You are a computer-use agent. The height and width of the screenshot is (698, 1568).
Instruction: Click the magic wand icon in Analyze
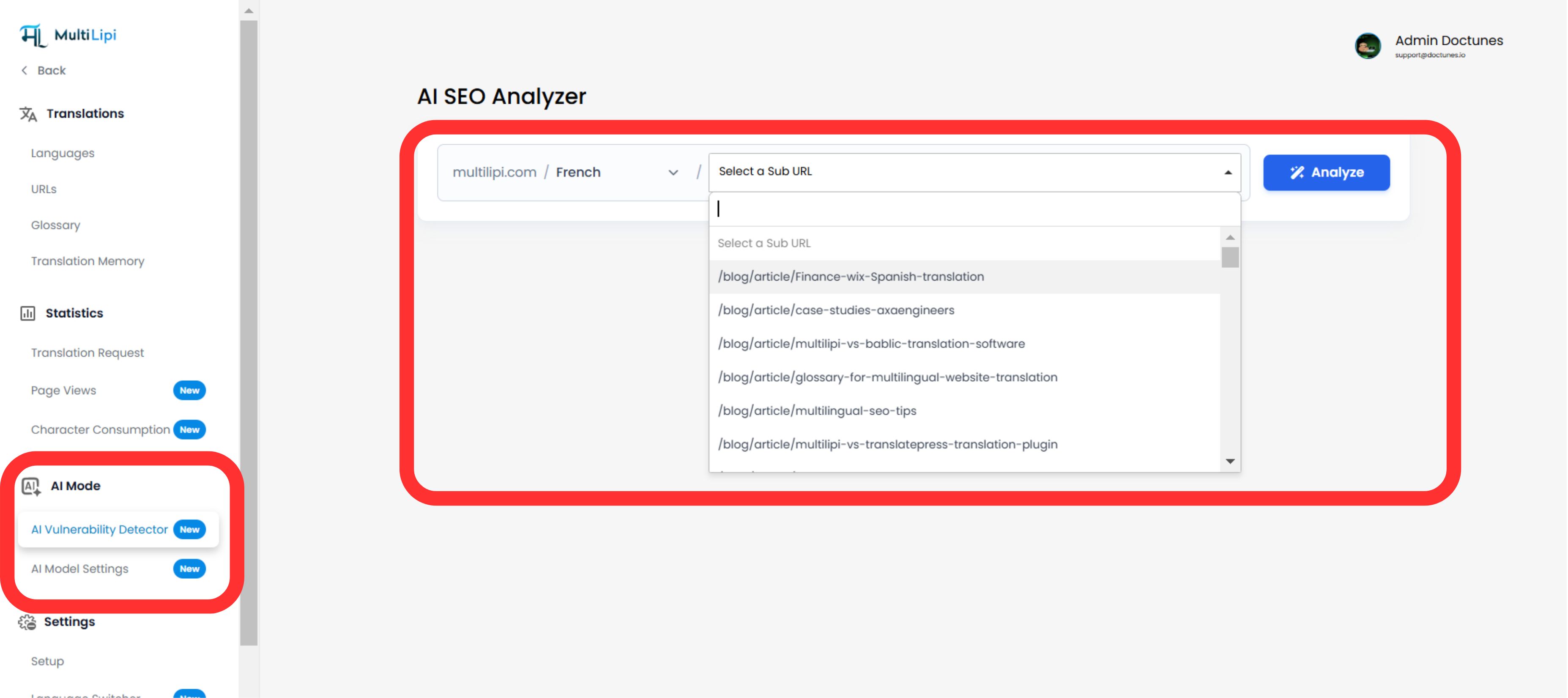[1297, 172]
